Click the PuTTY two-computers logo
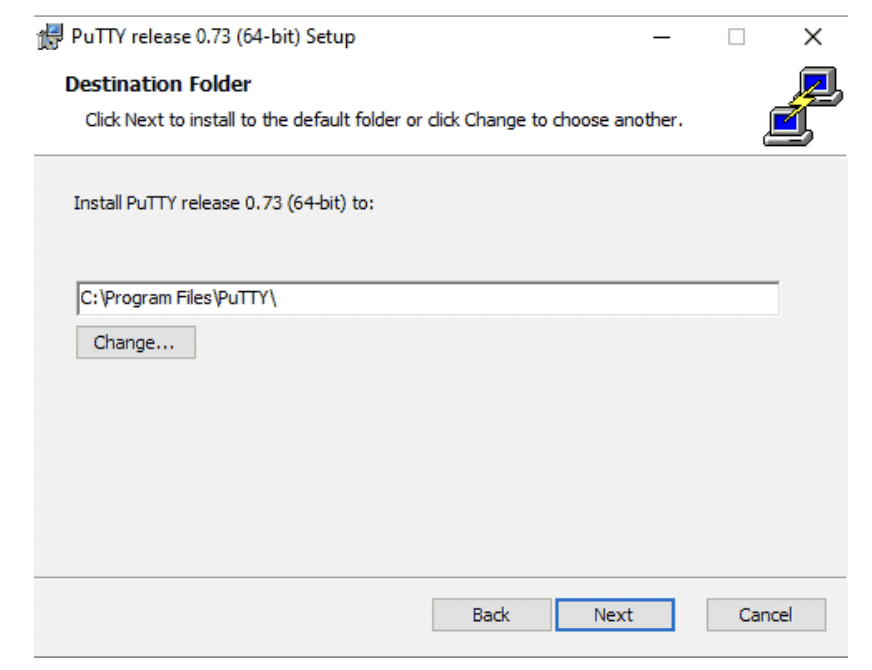The image size is (872, 670). pos(803,105)
